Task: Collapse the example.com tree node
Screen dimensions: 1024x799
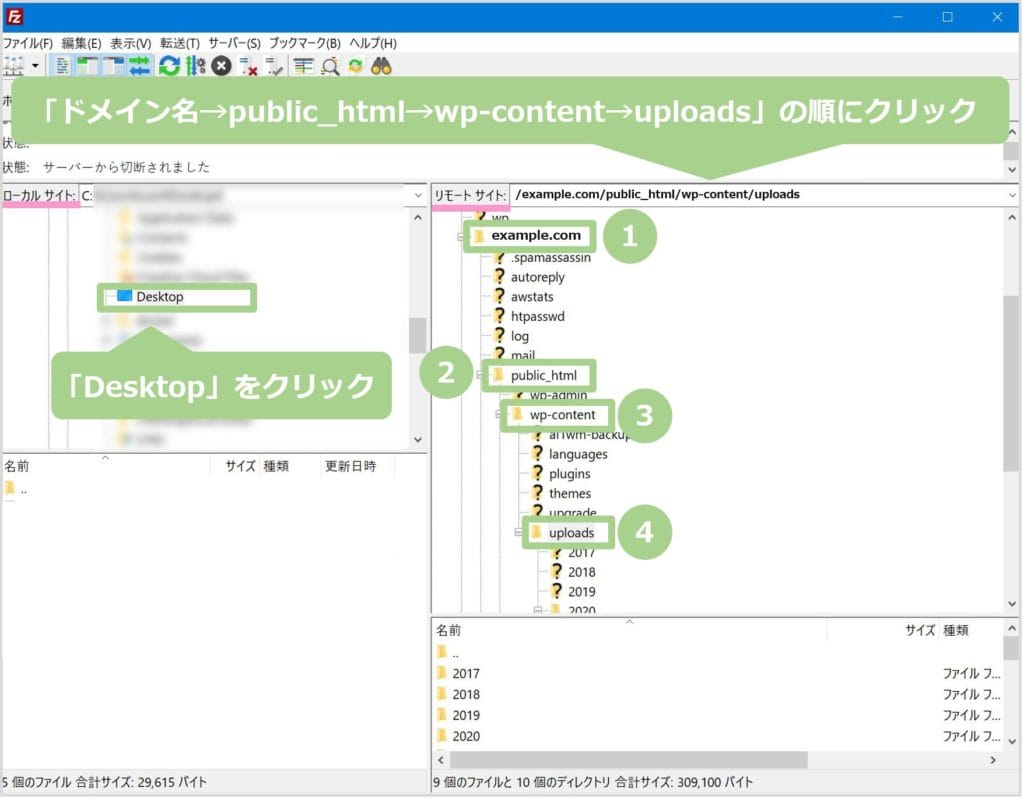Action: click(460, 236)
